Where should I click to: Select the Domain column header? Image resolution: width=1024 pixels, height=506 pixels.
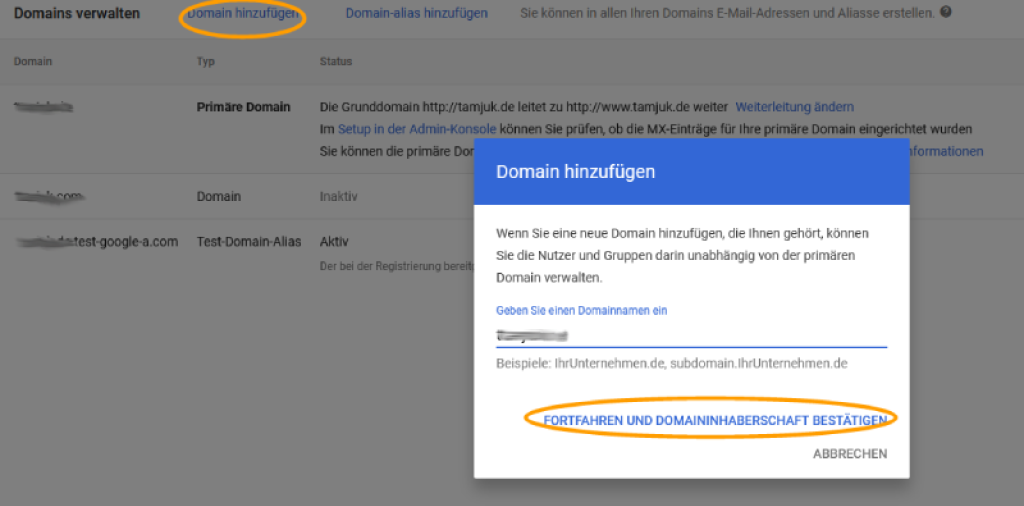click(x=33, y=61)
